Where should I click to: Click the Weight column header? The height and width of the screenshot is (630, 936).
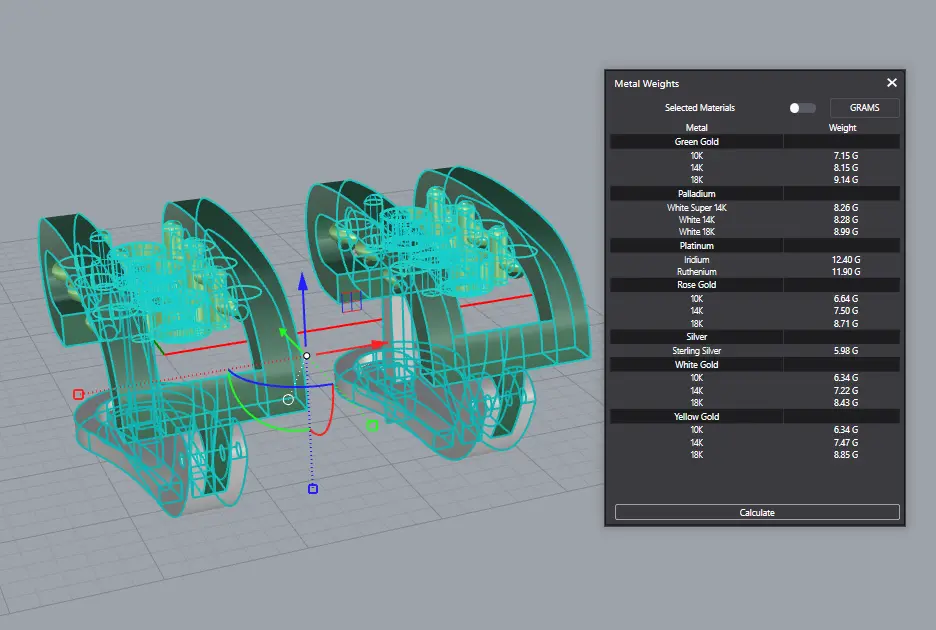[842, 128]
